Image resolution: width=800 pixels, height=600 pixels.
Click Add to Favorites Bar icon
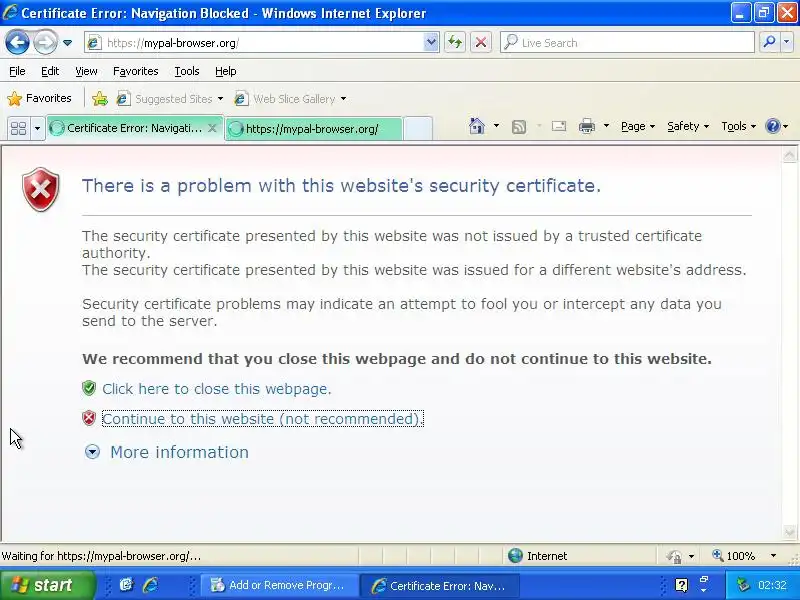point(100,98)
